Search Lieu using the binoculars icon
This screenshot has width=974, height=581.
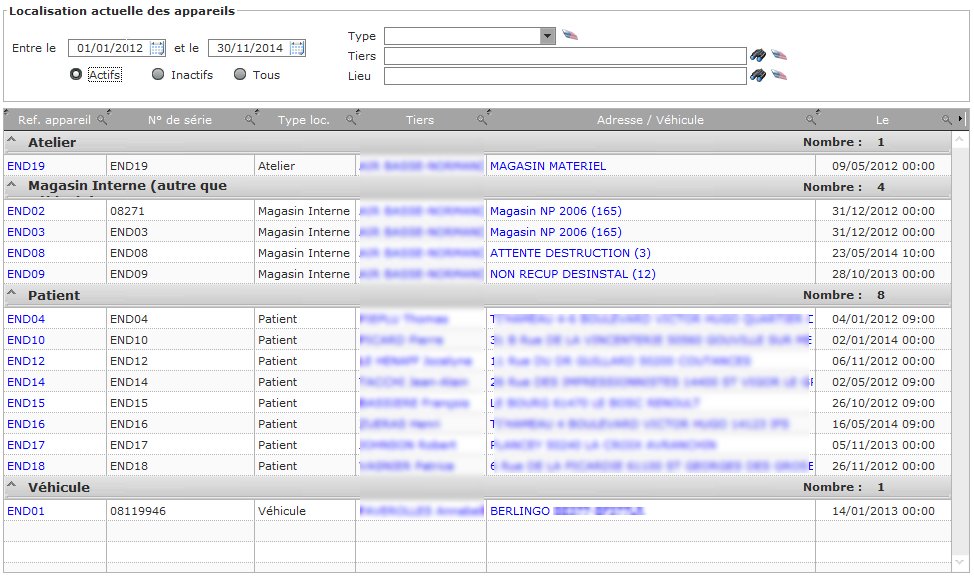click(x=757, y=75)
